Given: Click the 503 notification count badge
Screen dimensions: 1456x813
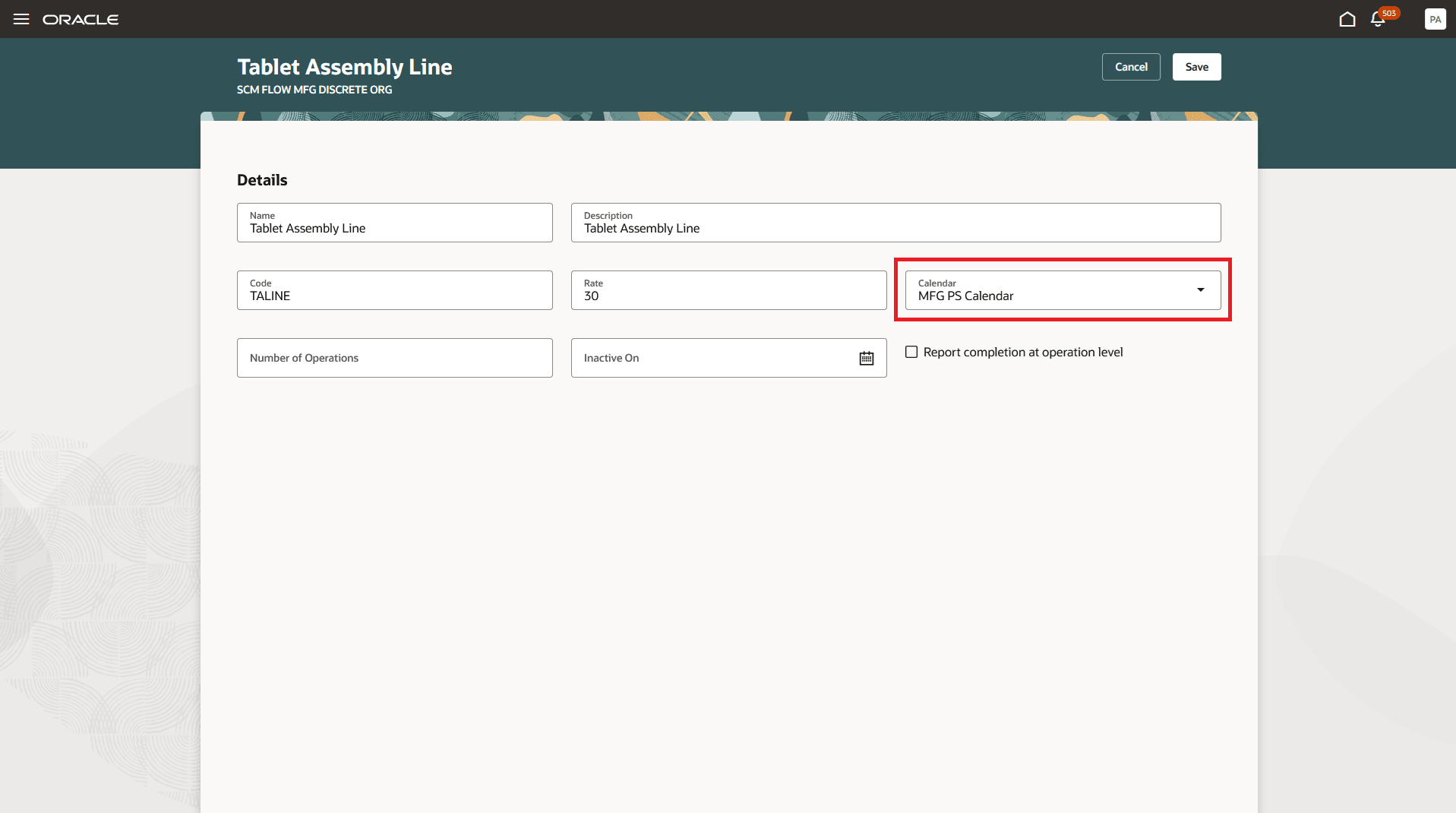Looking at the screenshot, I should [1389, 13].
